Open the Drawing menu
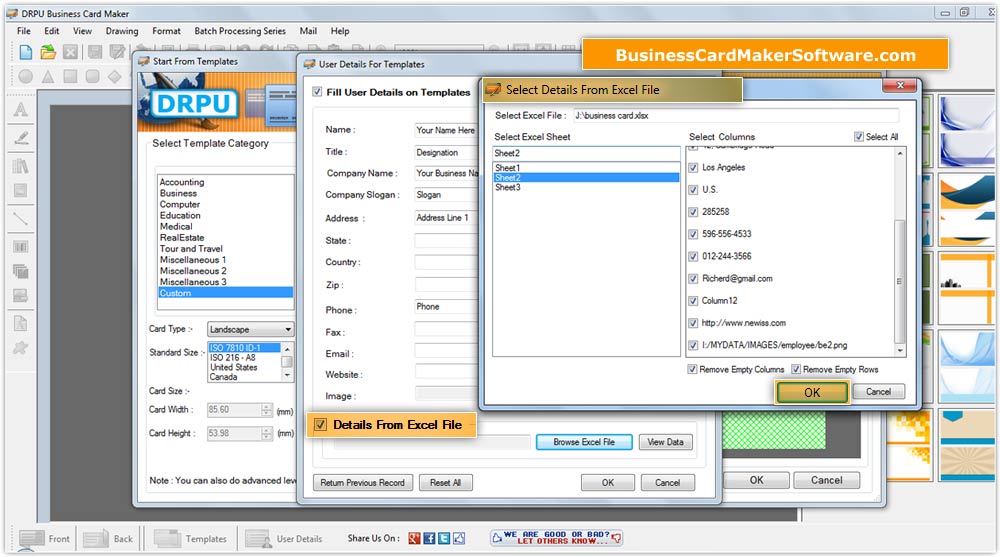1000x557 pixels. point(122,31)
